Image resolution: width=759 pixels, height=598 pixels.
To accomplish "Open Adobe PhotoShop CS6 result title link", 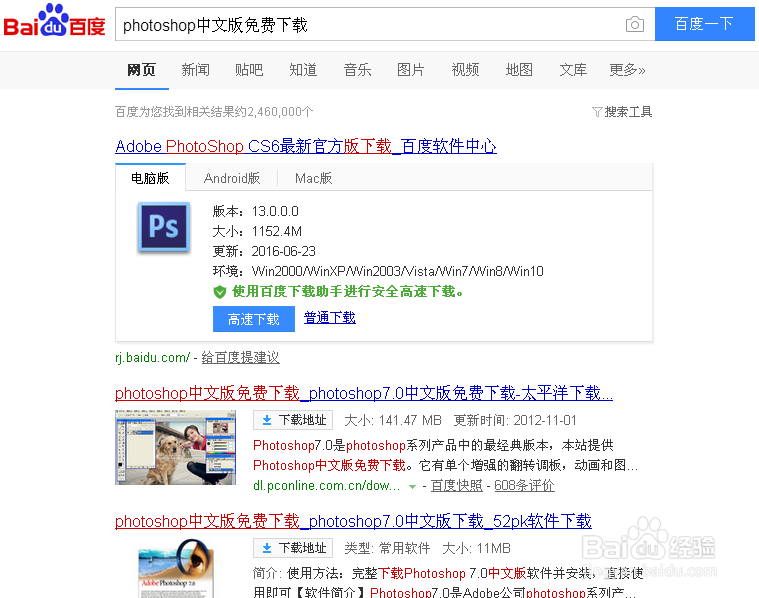I will pos(306,146).
